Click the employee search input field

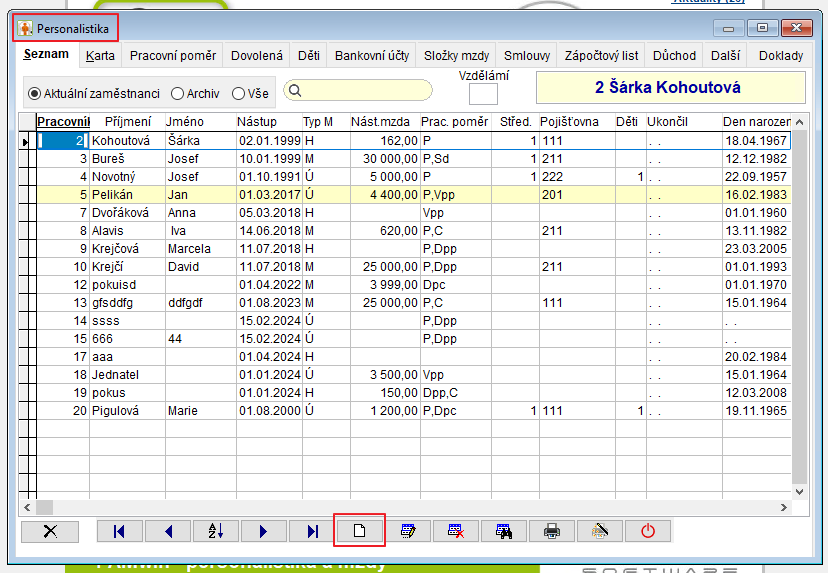point(358,90)
